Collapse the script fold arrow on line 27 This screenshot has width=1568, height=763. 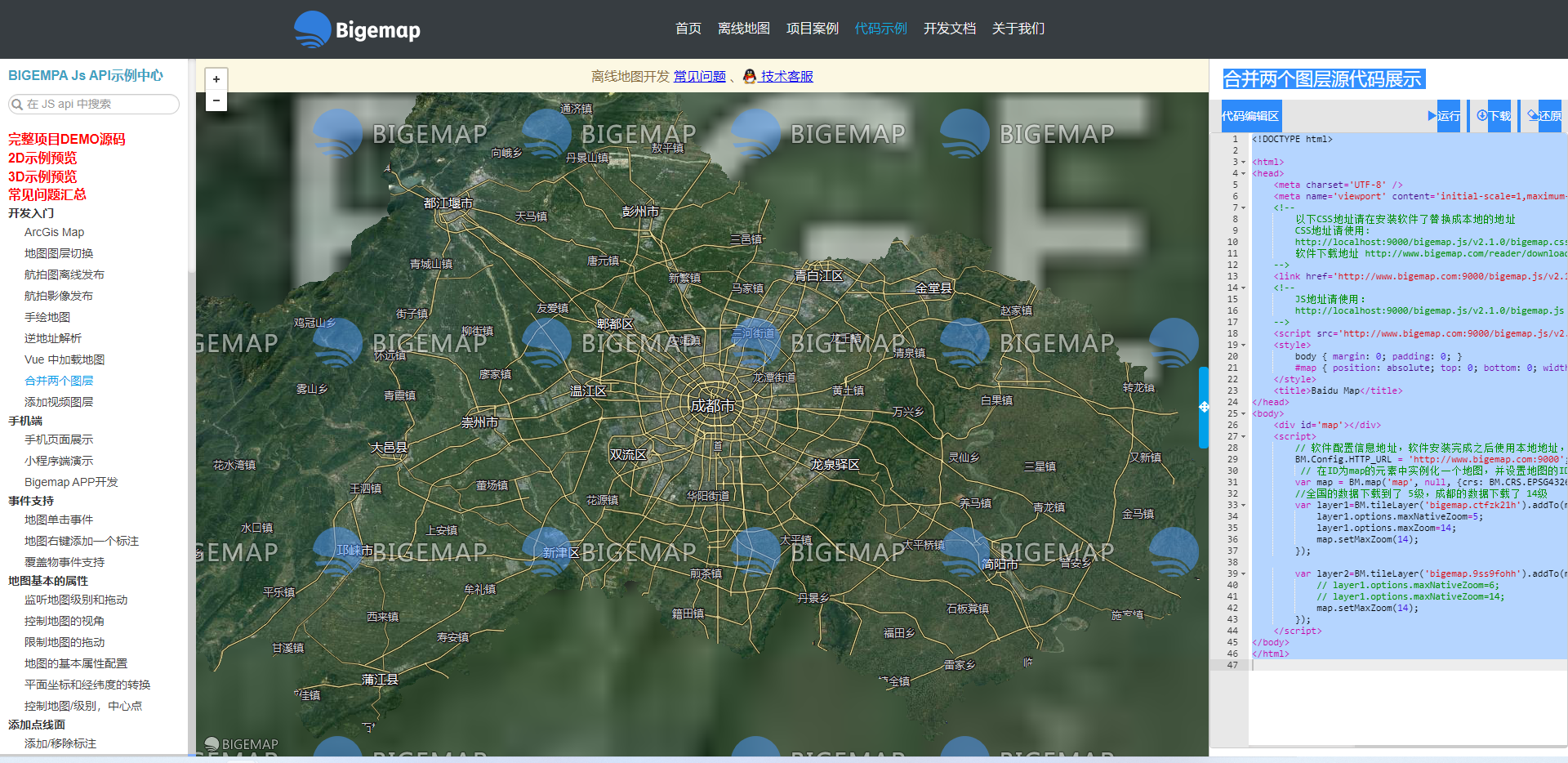tap(1243, 436)
